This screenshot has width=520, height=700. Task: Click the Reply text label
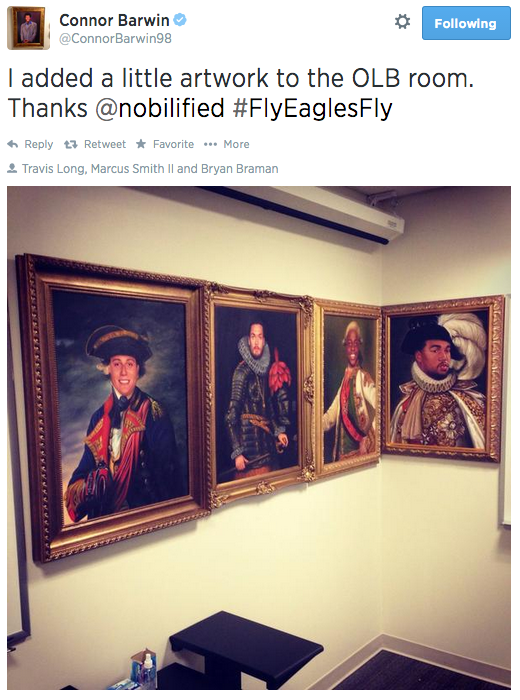click(x=39, y=144)
